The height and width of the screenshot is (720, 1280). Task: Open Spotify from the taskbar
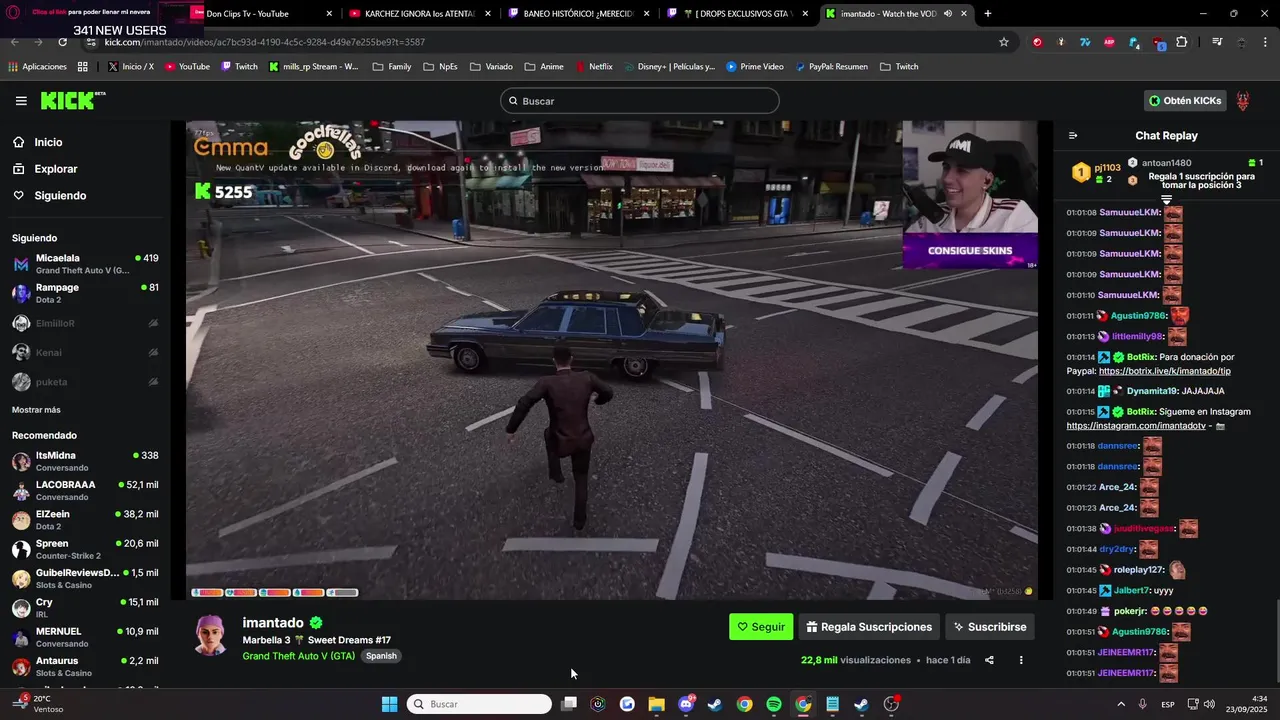[x=774, y=704]
